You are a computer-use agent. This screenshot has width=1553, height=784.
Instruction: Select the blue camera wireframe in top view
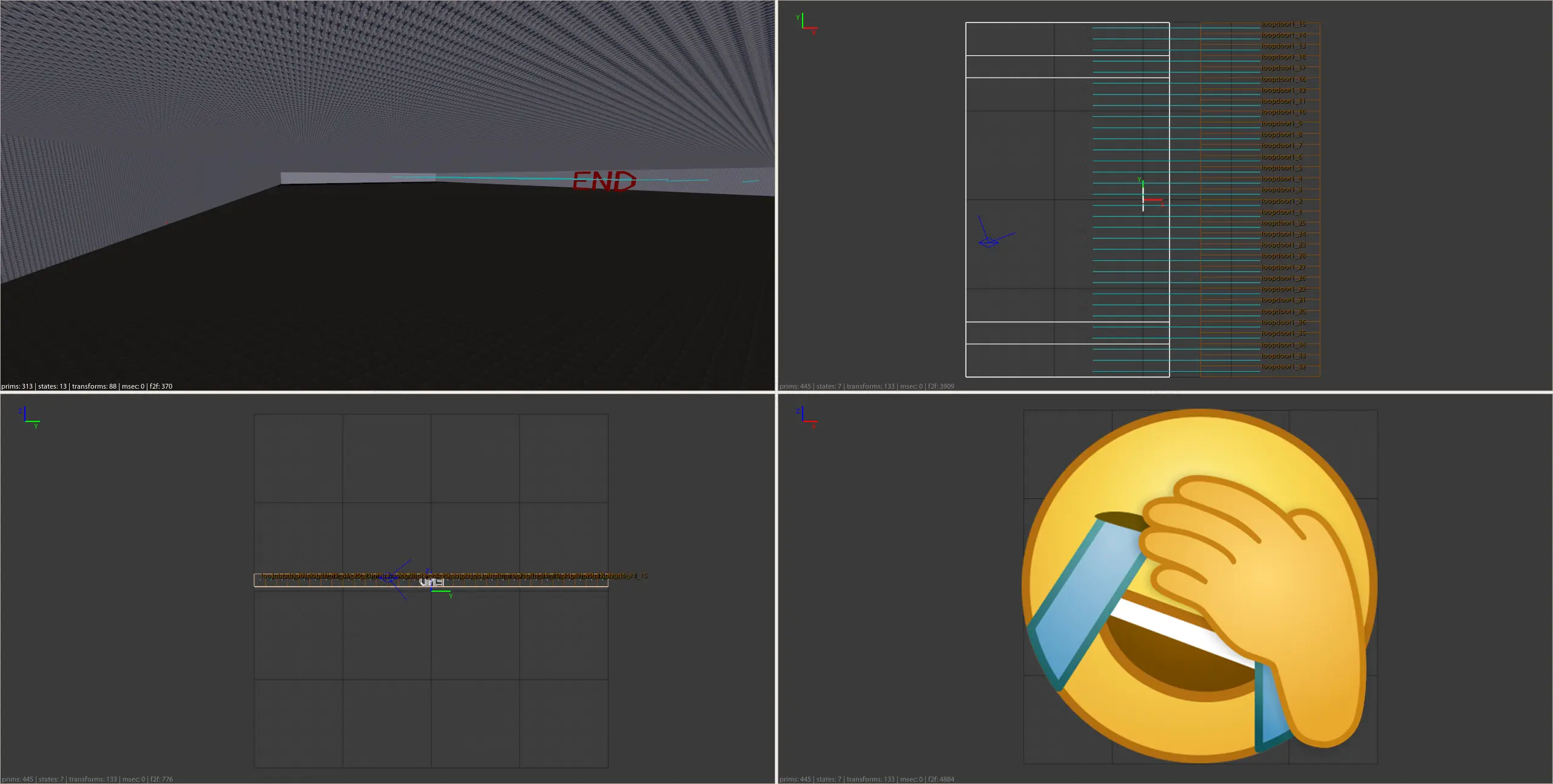click(995, 232)
